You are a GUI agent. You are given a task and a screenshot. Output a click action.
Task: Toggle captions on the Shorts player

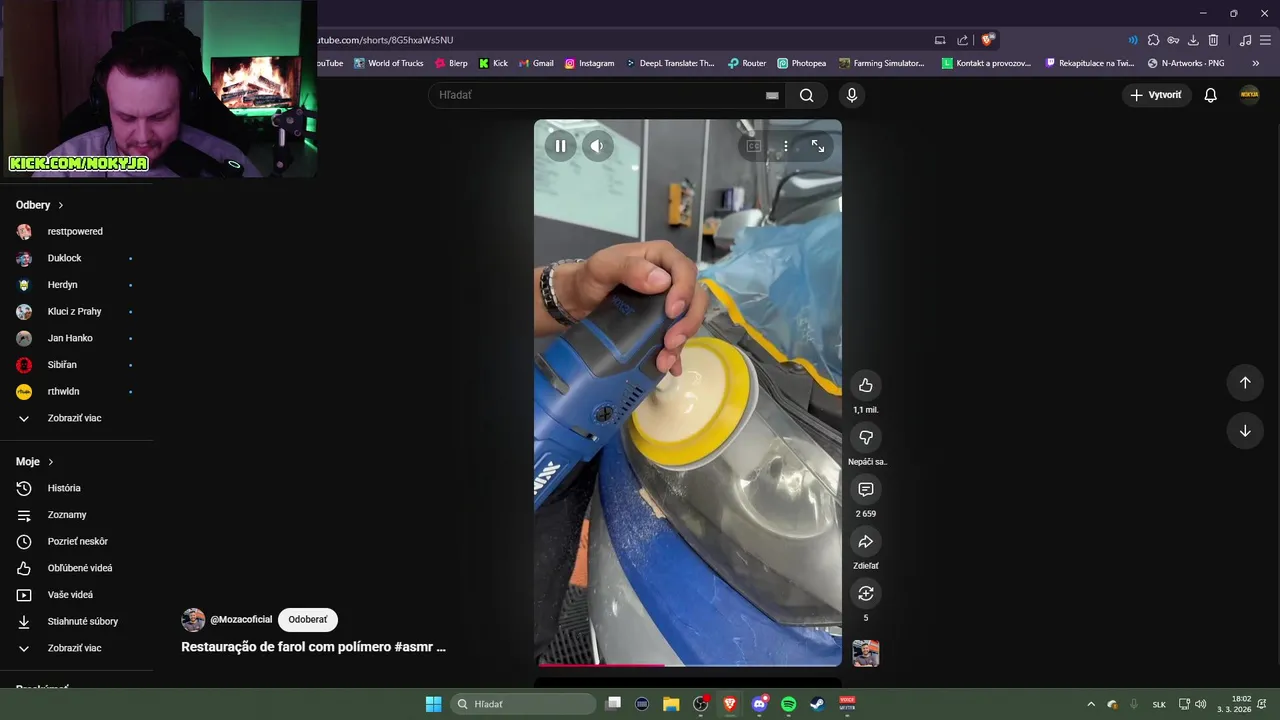click(x=754, y=146)
